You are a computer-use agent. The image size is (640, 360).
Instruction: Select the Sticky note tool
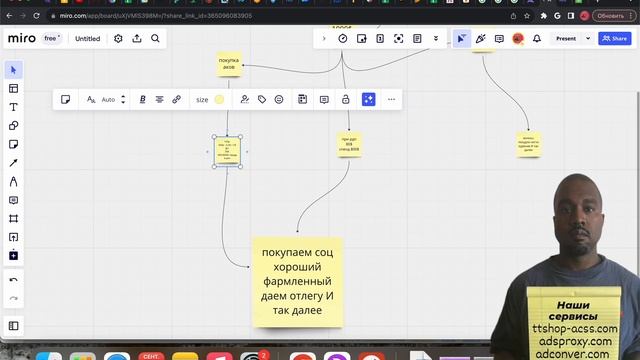click(13, 144)
